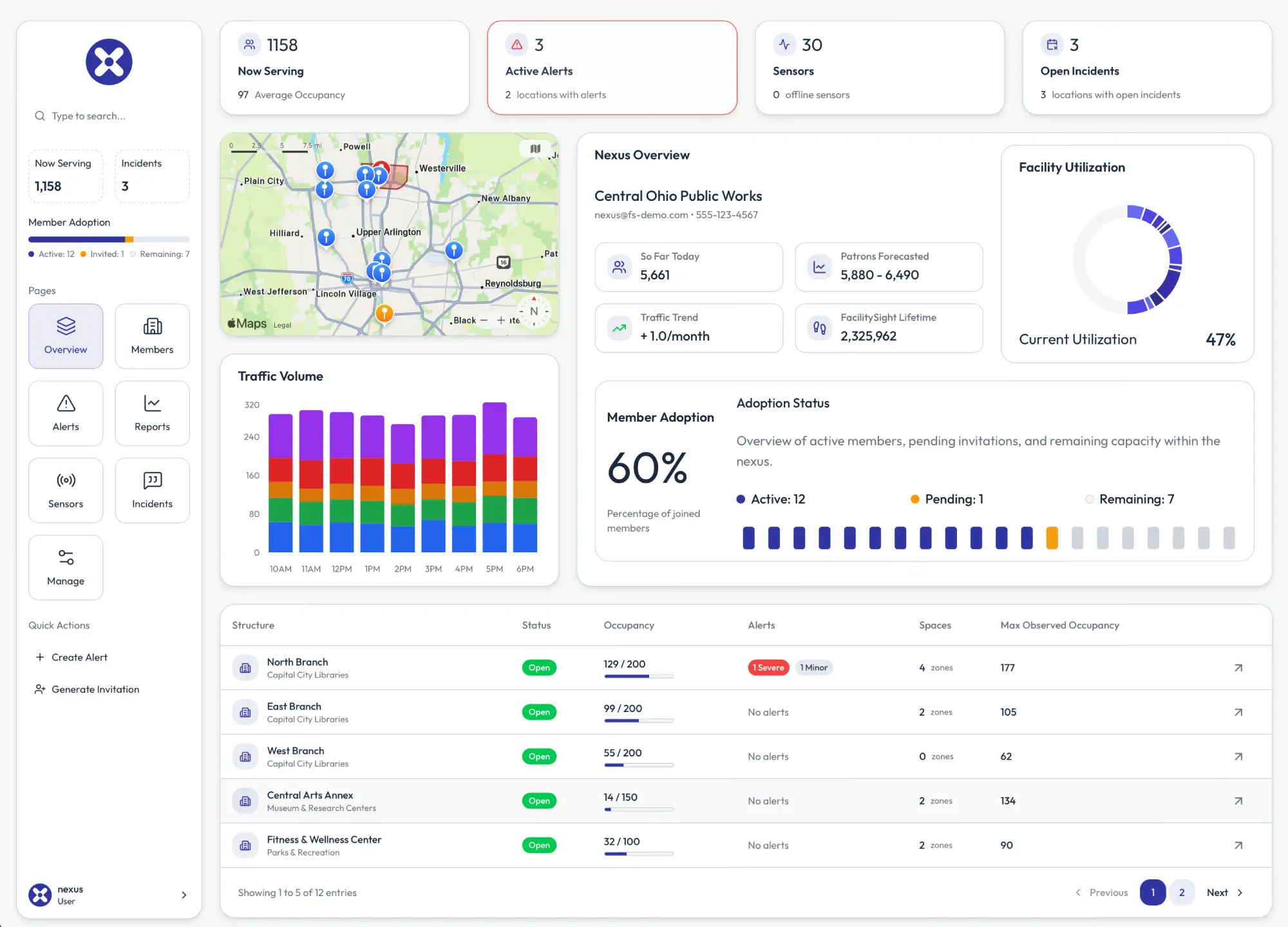Select the Overview page icon

coord(65,326)
